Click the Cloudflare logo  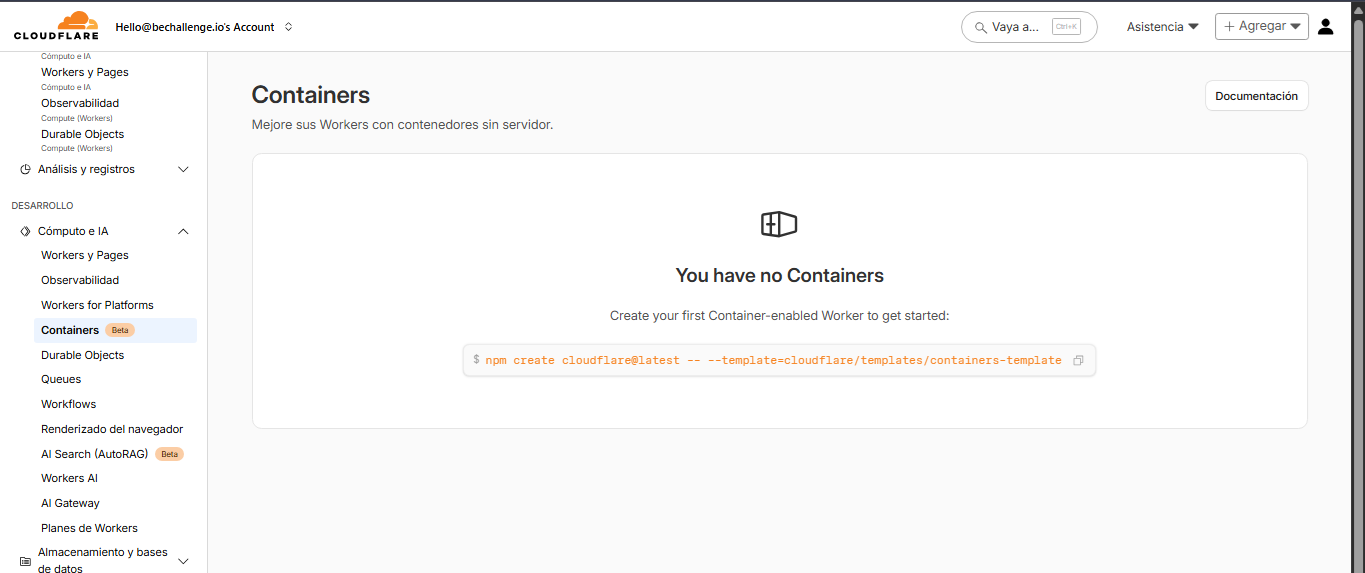[x=56, y=26]
